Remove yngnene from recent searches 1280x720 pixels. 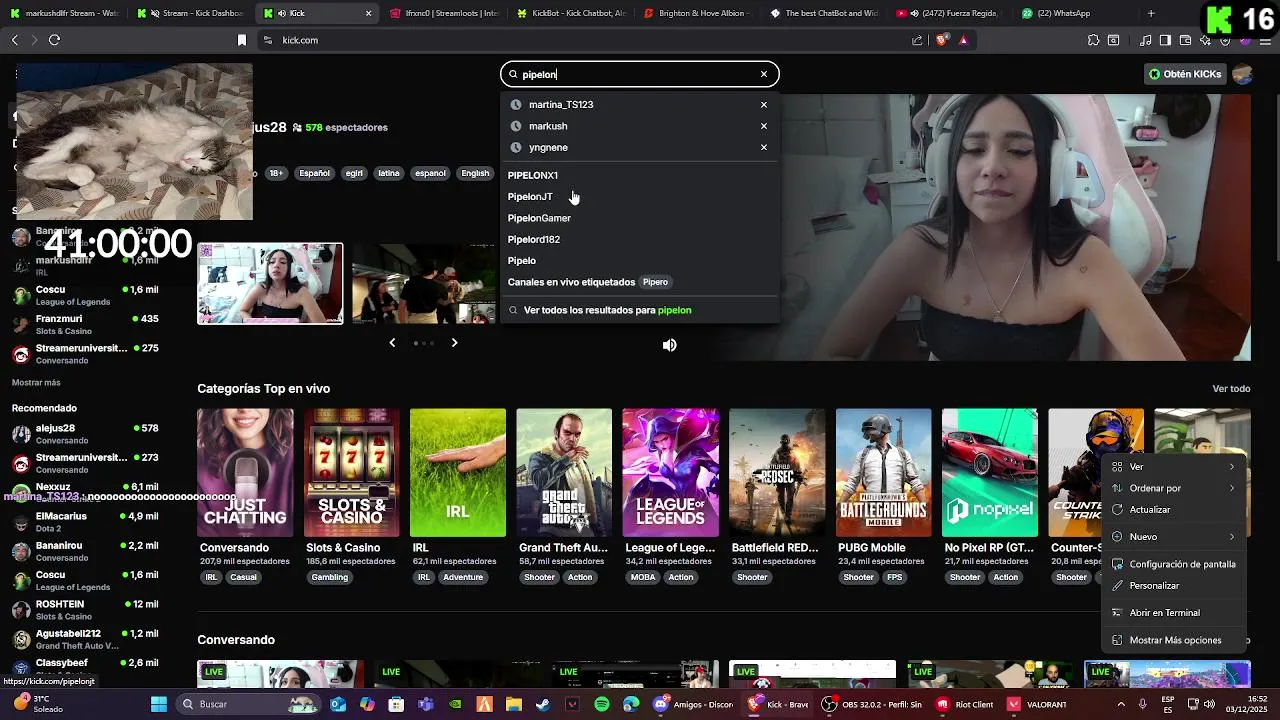tap(764, 147)
